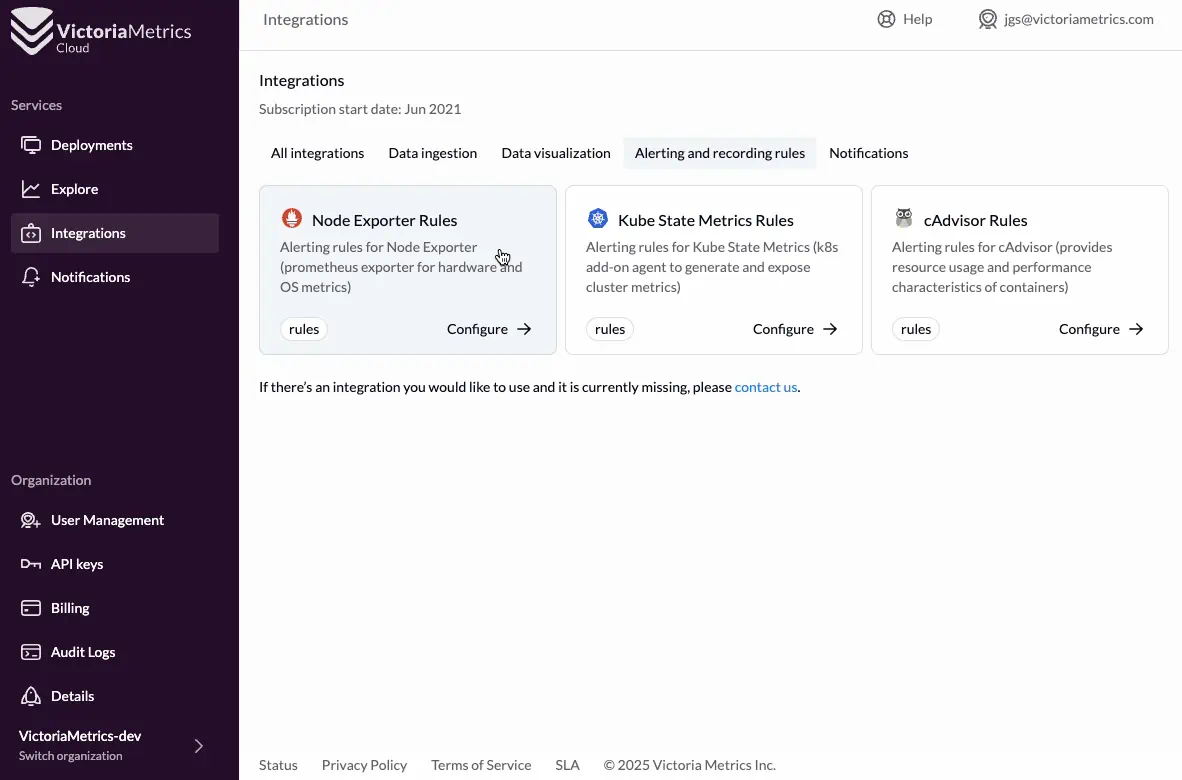Image resolution: width=1182 pixels, height=780 pixels.
Task: Configure Kube State Metrics Rules
Action: [x=795, y=329]
